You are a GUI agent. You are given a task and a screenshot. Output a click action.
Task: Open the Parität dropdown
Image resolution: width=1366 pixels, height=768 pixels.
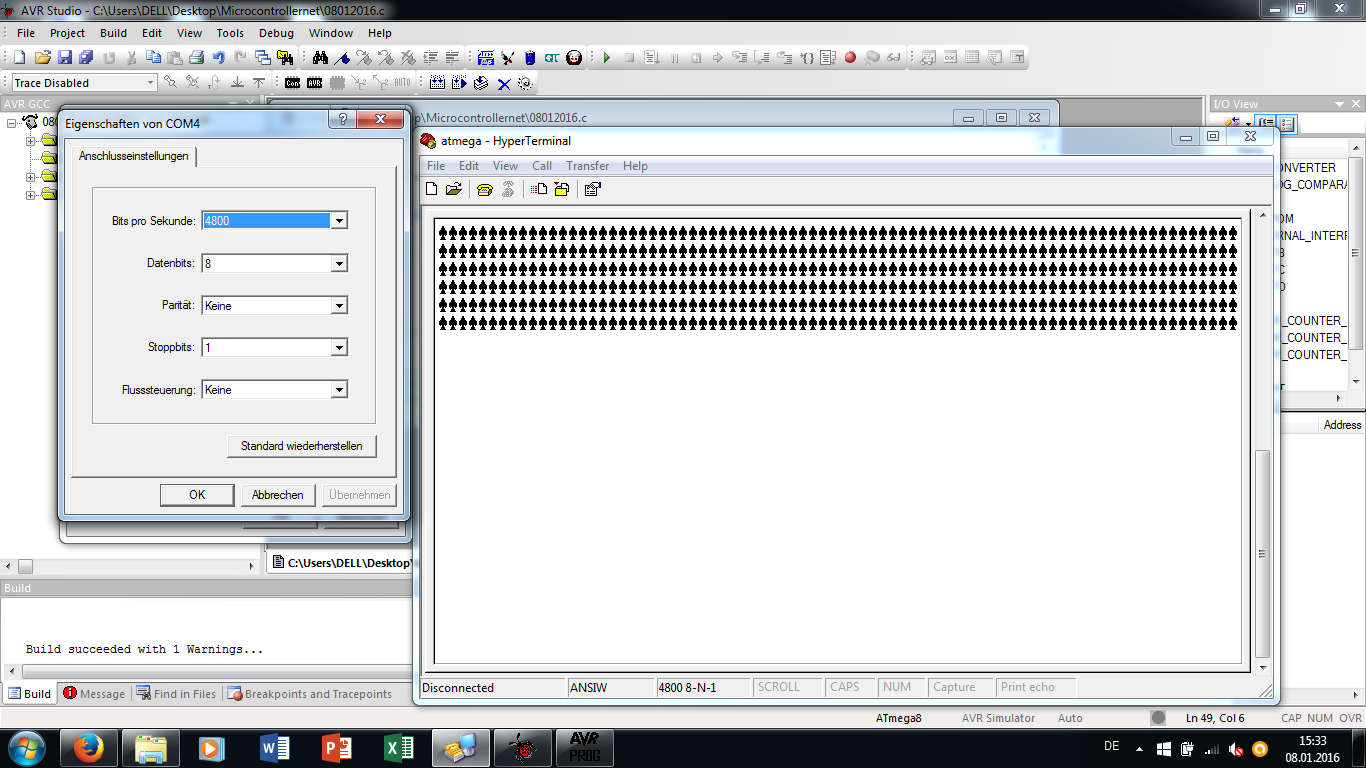(339, 306)
